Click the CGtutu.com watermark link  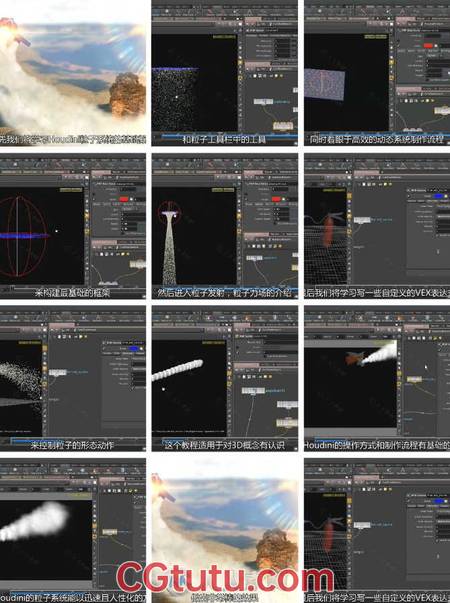pos(225,576)
